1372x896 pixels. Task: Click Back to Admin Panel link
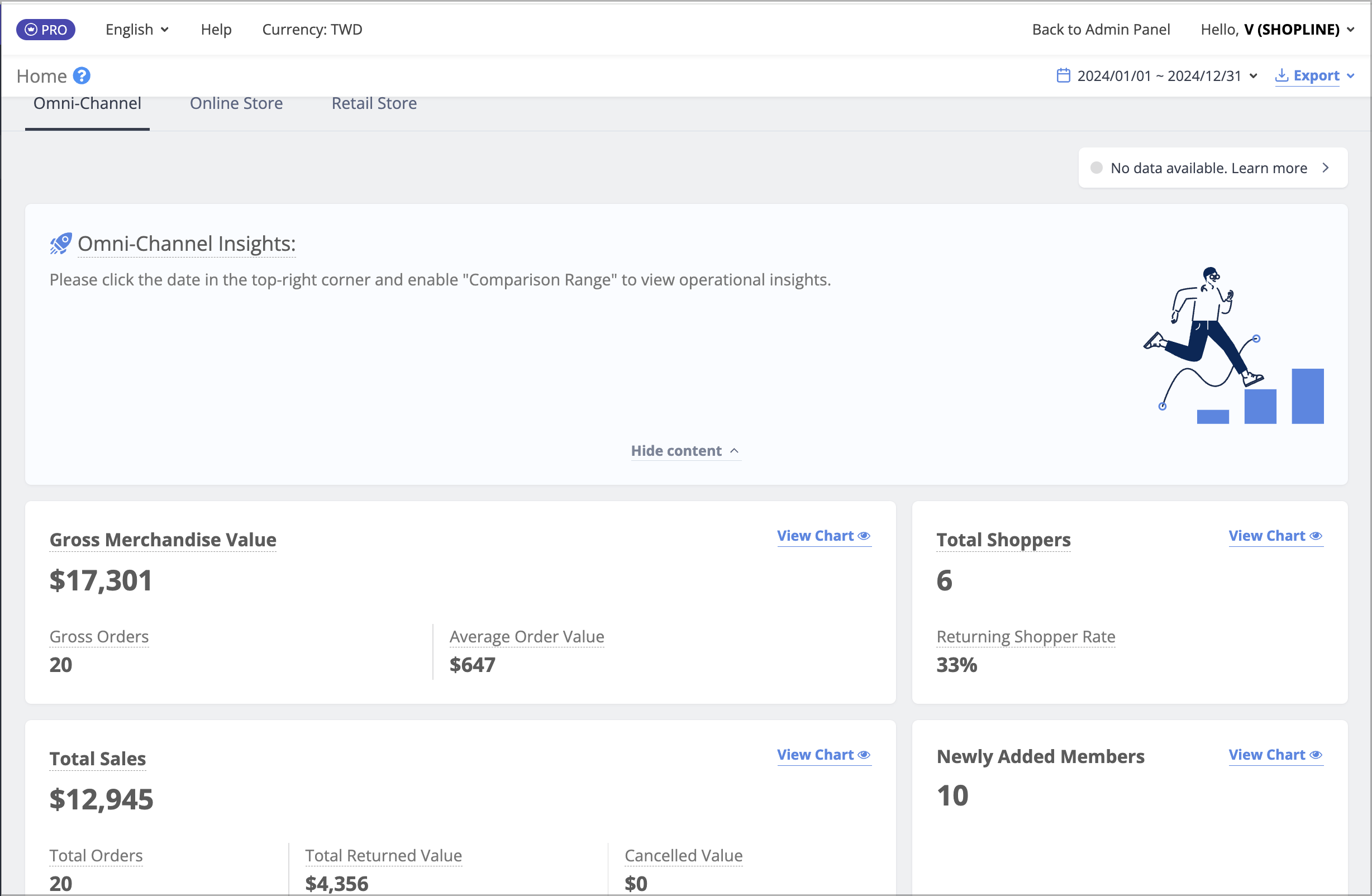[1101, 30]
